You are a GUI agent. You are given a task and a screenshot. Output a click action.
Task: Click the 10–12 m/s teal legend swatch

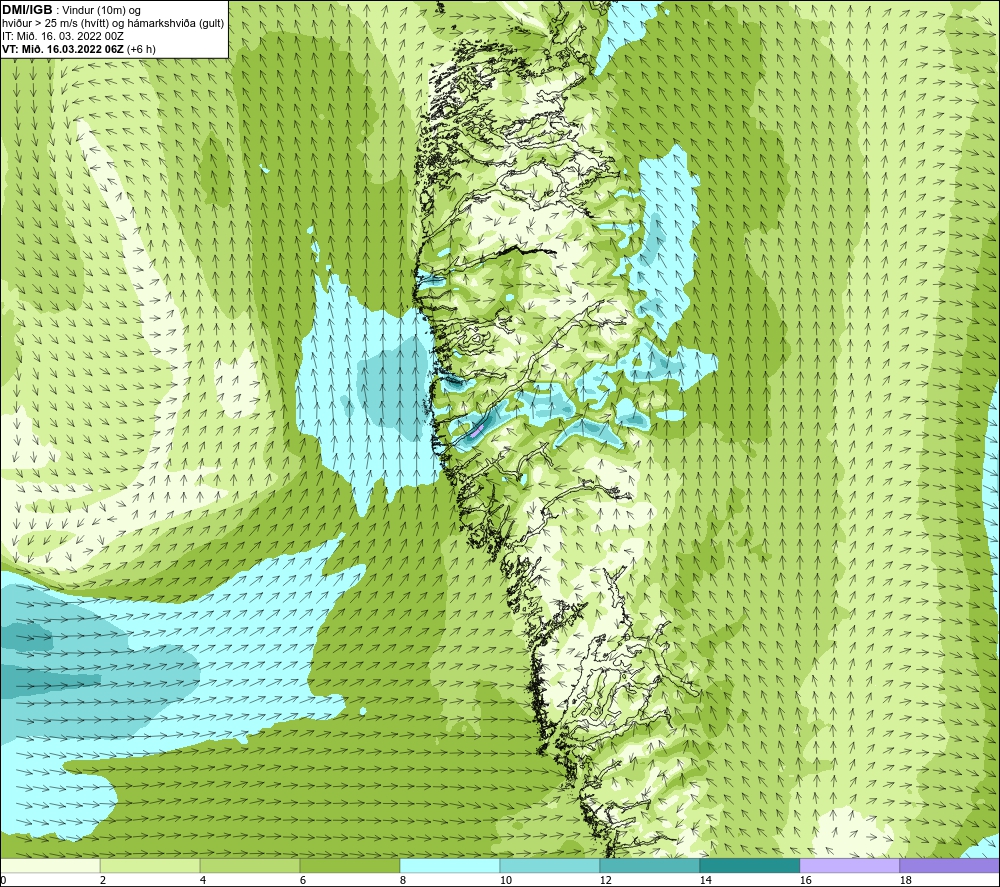pyautogui.click(x=550, y=865)
